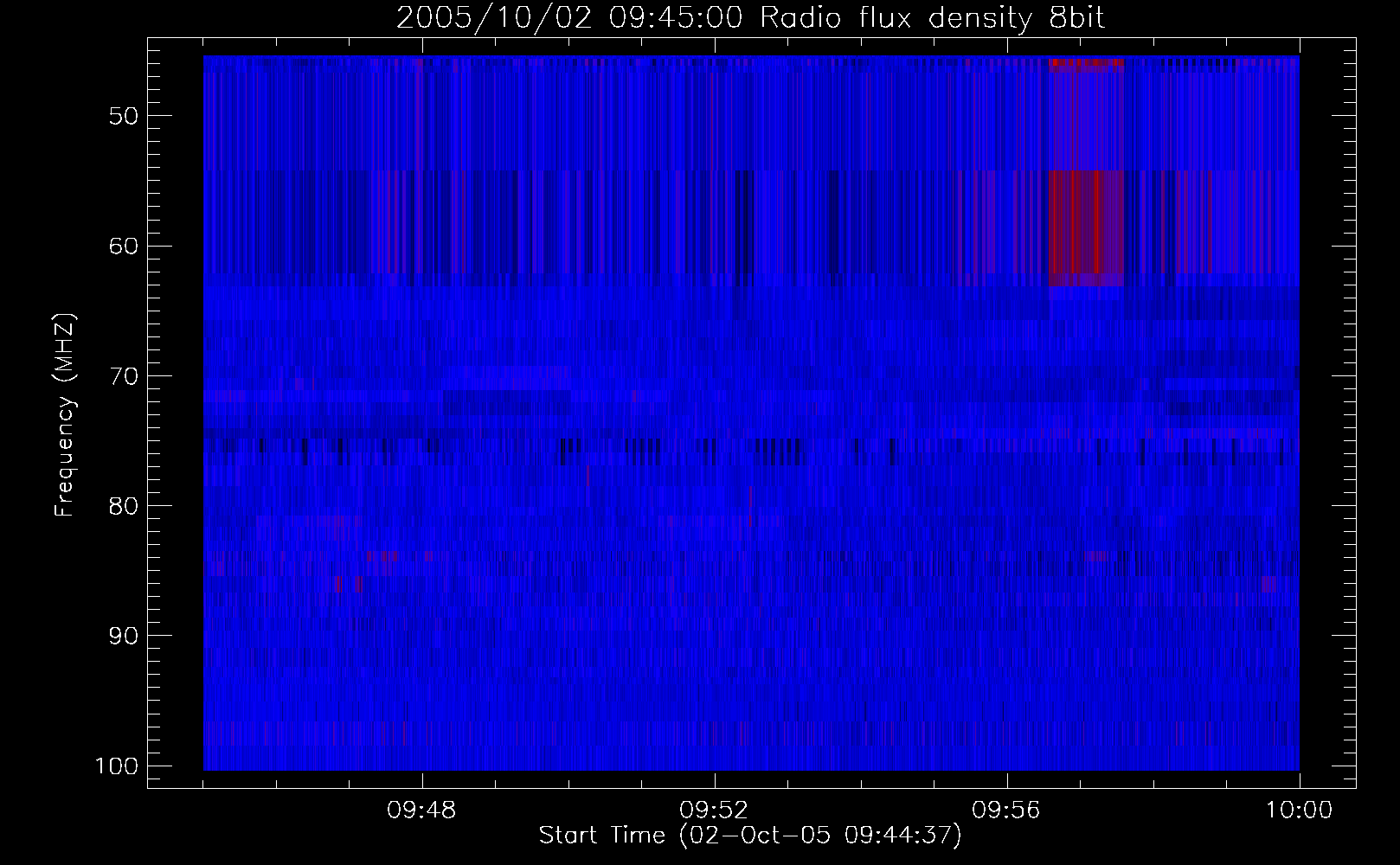1400x865 pixels.
Task: Click the "Frequency (MHZ)" axis label
Action: 65,415
